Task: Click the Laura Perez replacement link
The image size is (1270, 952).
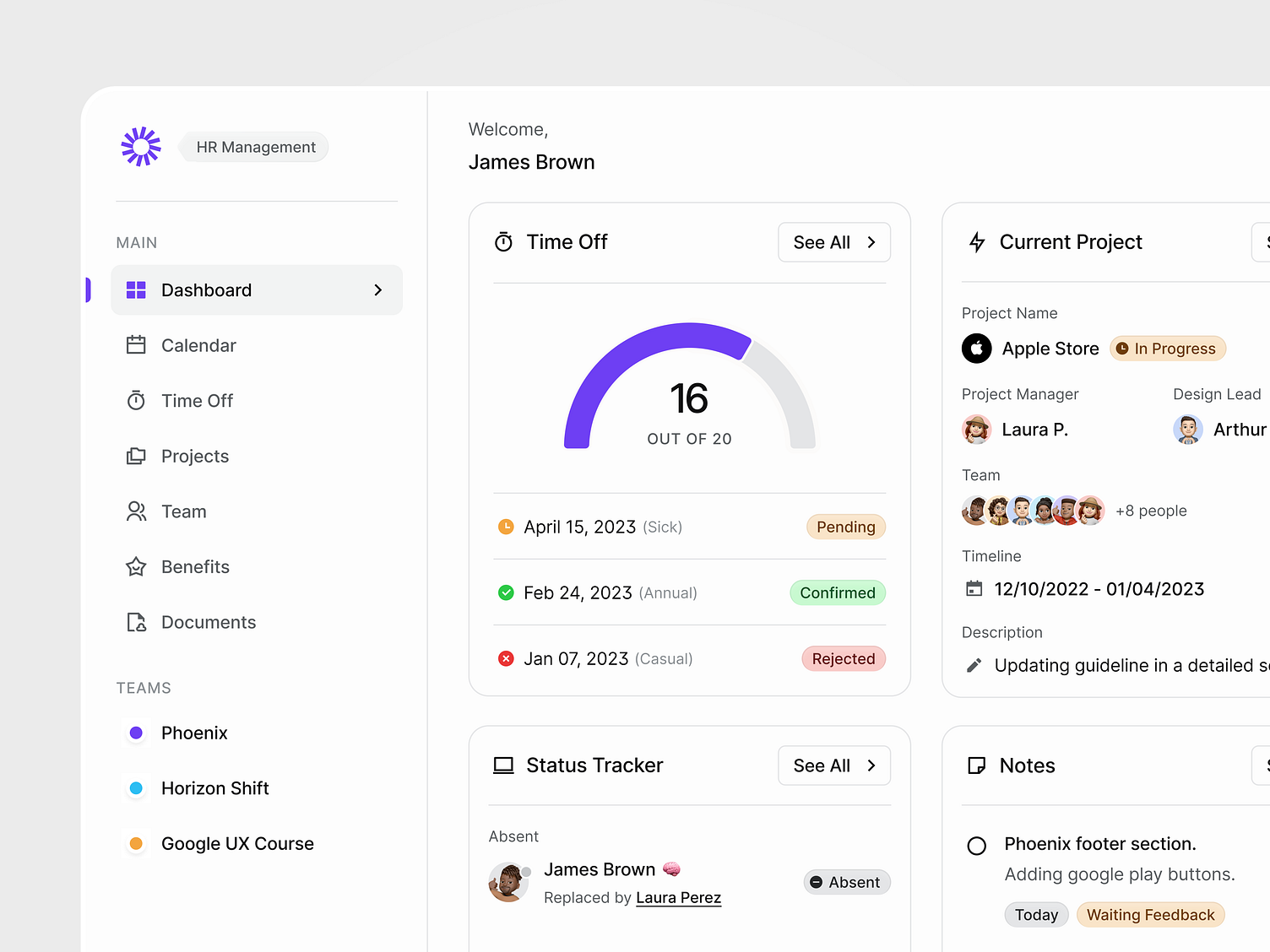Action: point(678,897)
